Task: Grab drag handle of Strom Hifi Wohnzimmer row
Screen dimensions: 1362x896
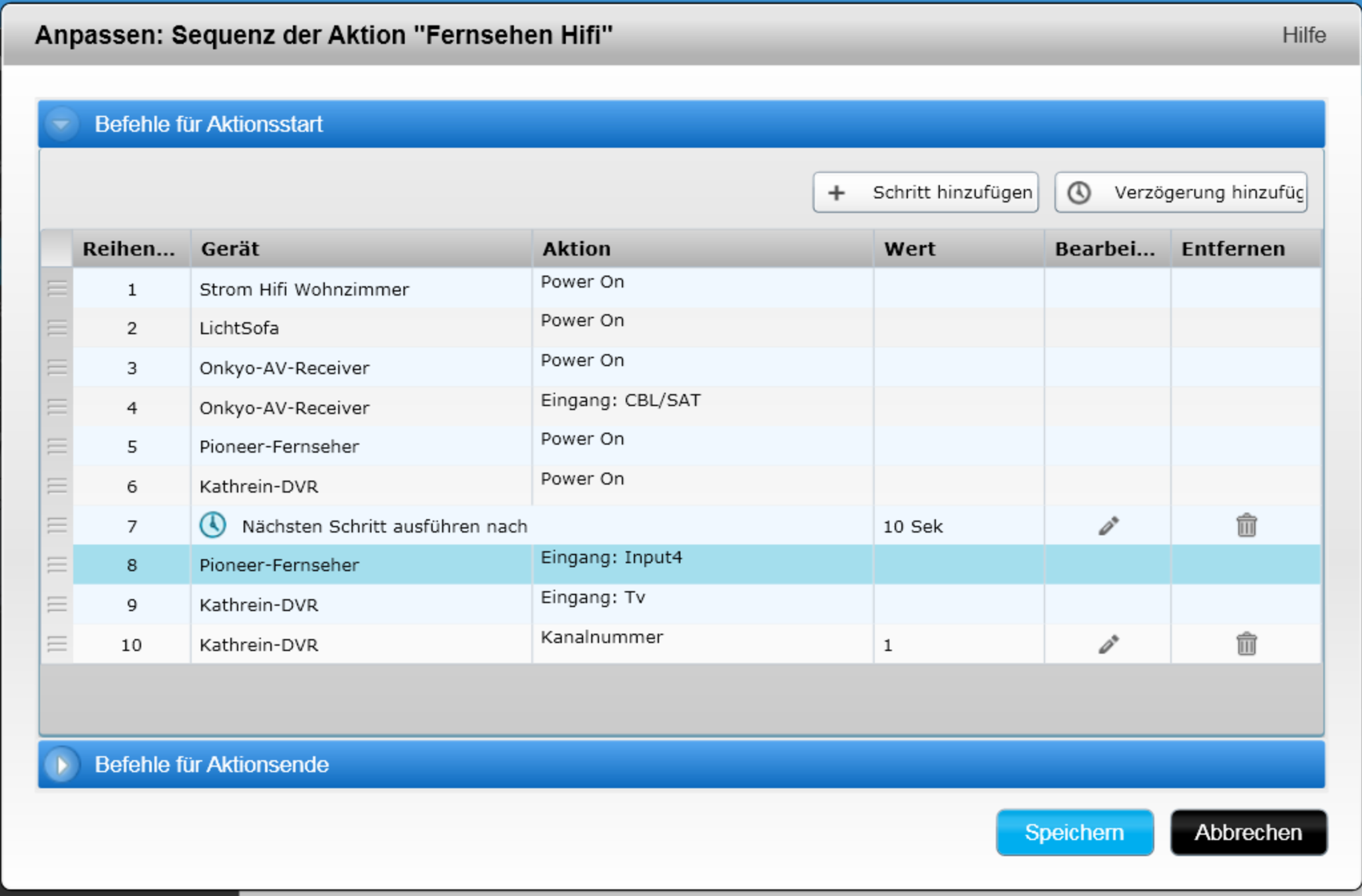Action: (x=57, y=289)
